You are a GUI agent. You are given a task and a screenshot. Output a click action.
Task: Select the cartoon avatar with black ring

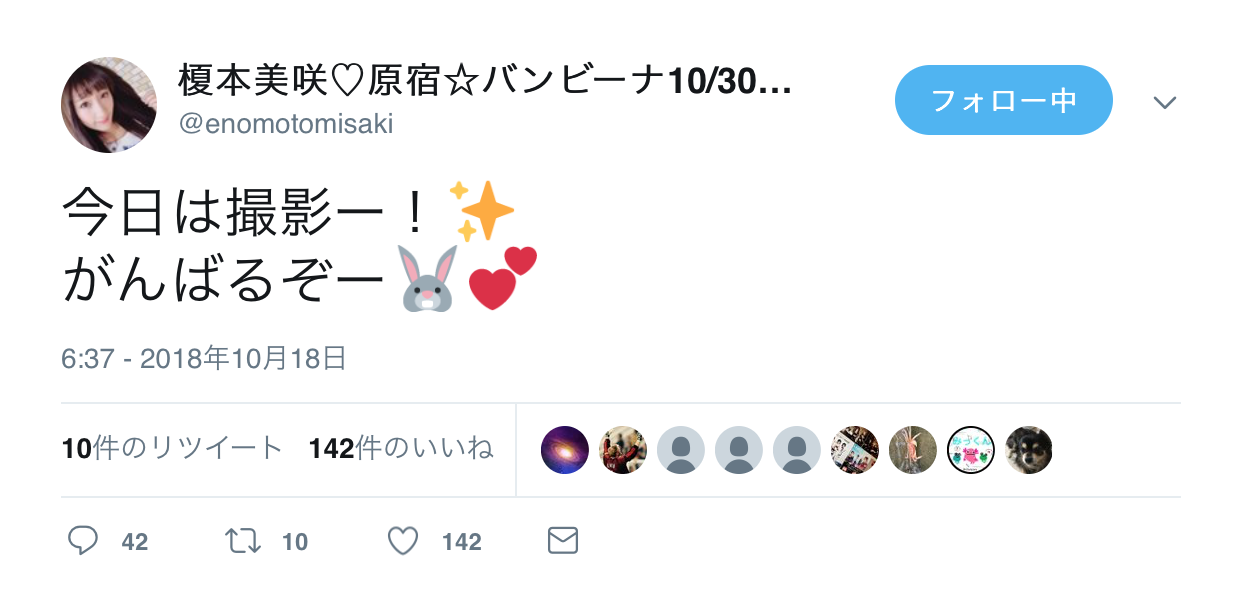[x=970, y=450]
